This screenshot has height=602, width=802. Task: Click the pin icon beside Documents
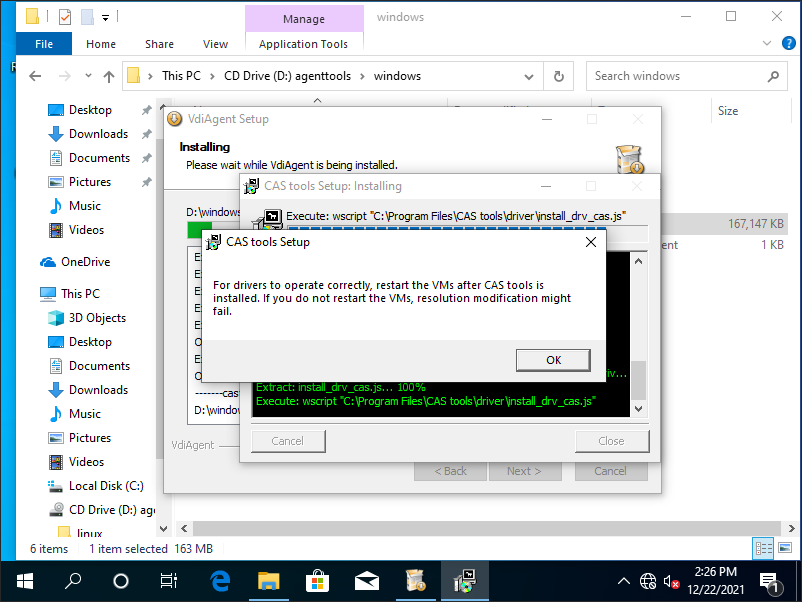click(x=147, y=158)
